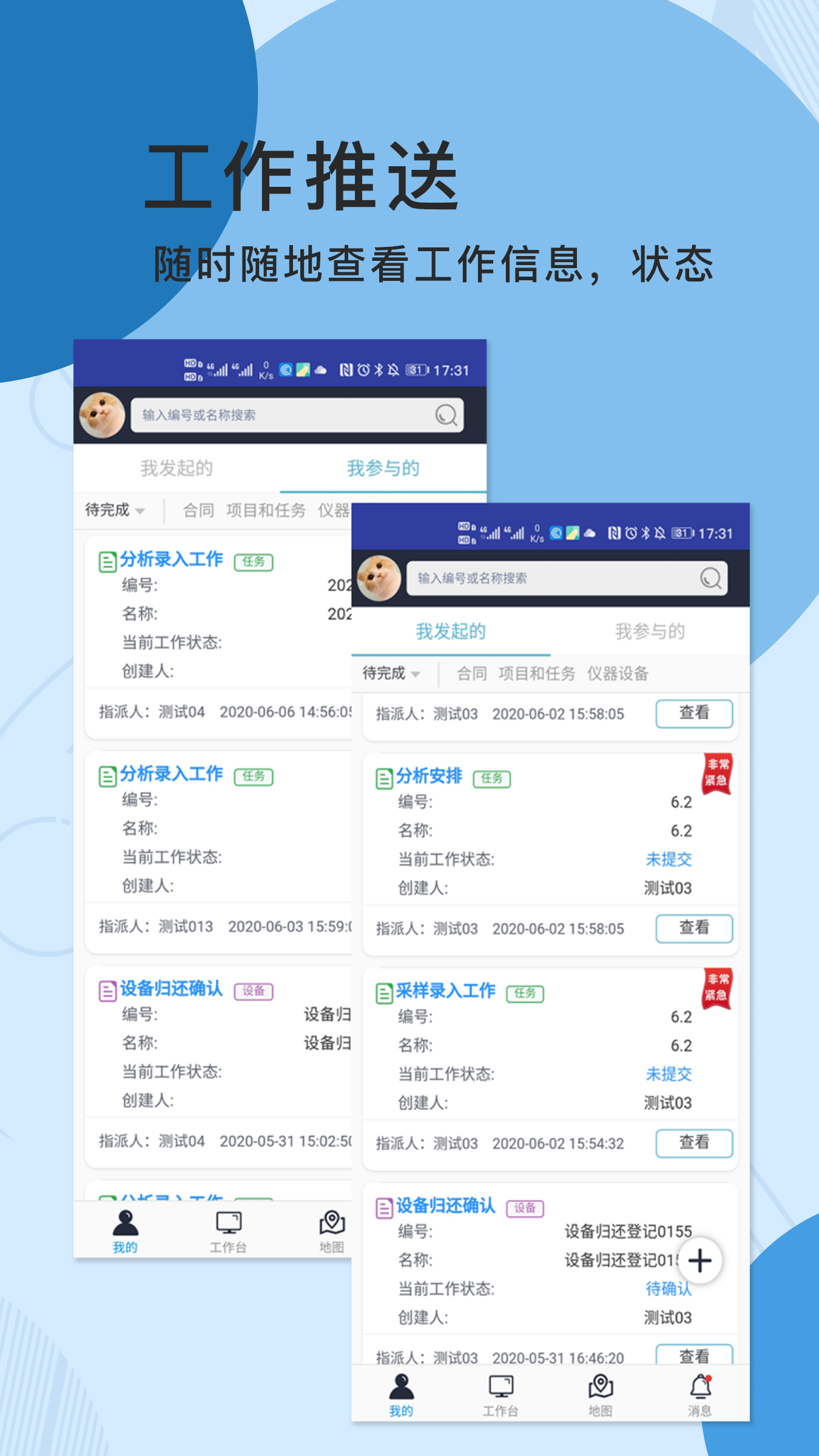Switch to 我发起的 tab in front screen
819x1456 pixels.
pos(450,632)
